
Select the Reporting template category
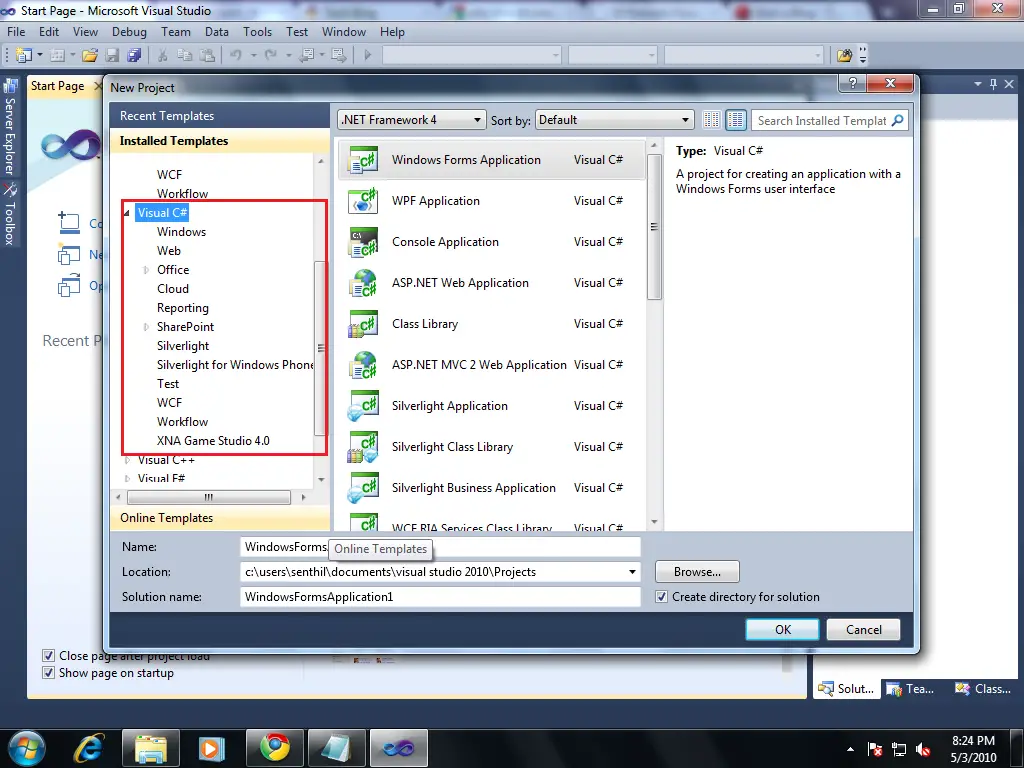[183, 308]
